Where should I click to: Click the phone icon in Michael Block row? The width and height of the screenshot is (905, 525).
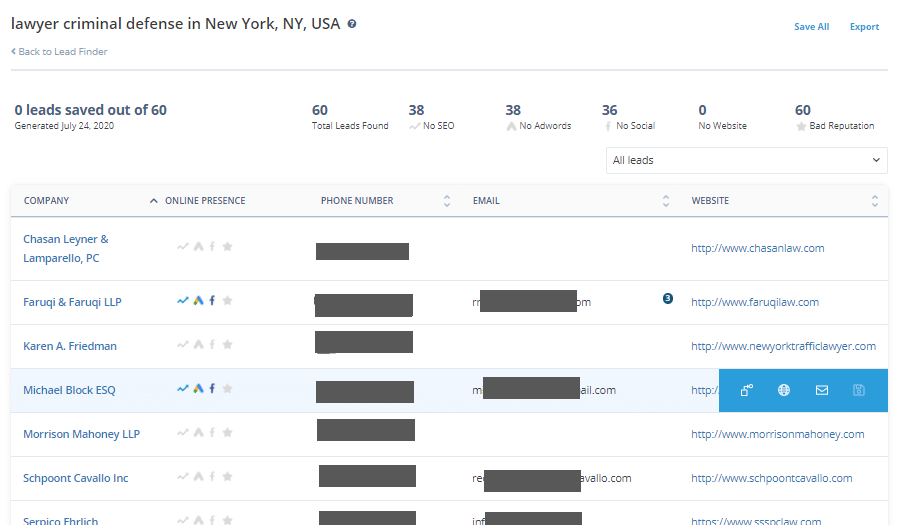pos(746,390)
